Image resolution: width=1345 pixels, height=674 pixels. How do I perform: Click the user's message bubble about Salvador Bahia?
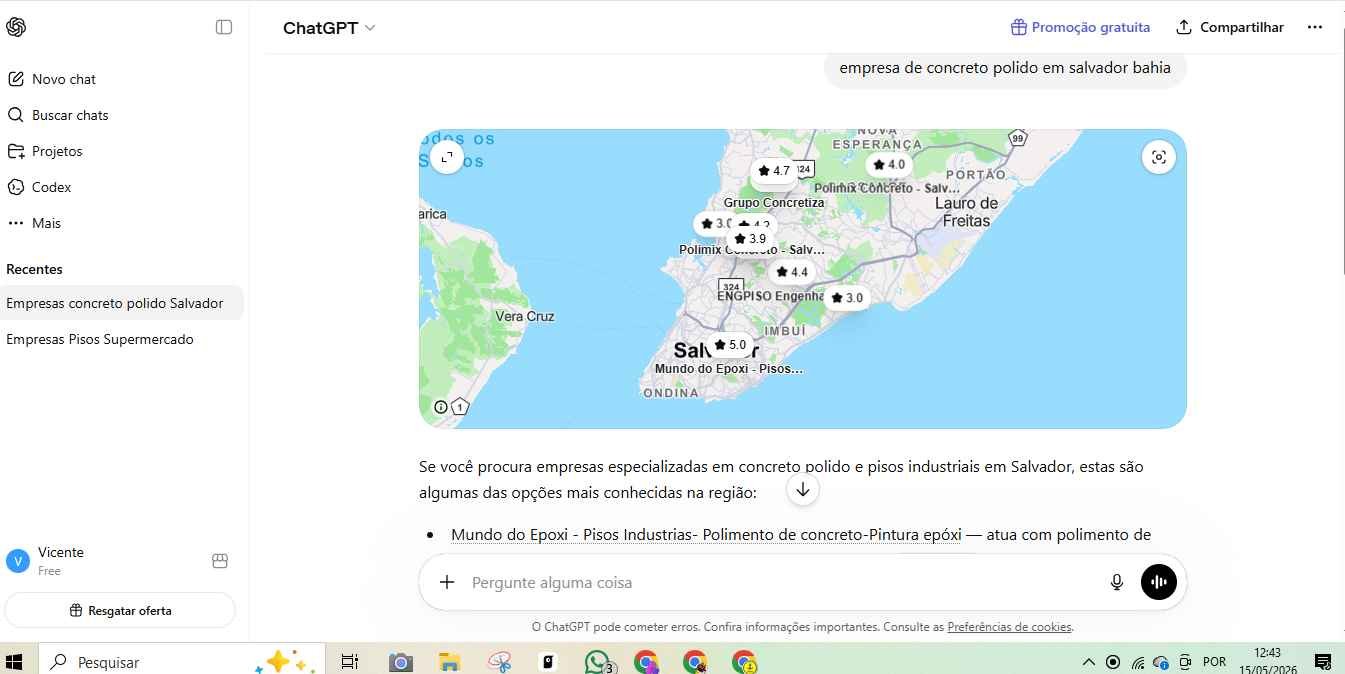tap(1004, 68)
